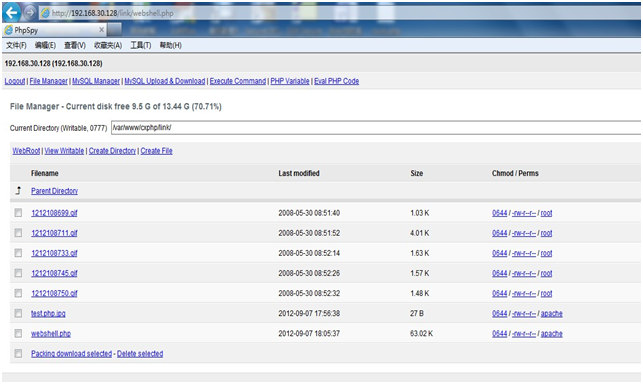Open the Eval PHP Code link

tap(337, 81)
